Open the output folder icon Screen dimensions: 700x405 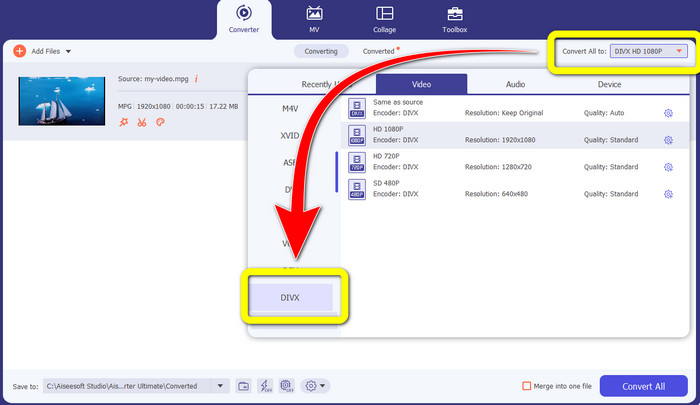(243, 386)
